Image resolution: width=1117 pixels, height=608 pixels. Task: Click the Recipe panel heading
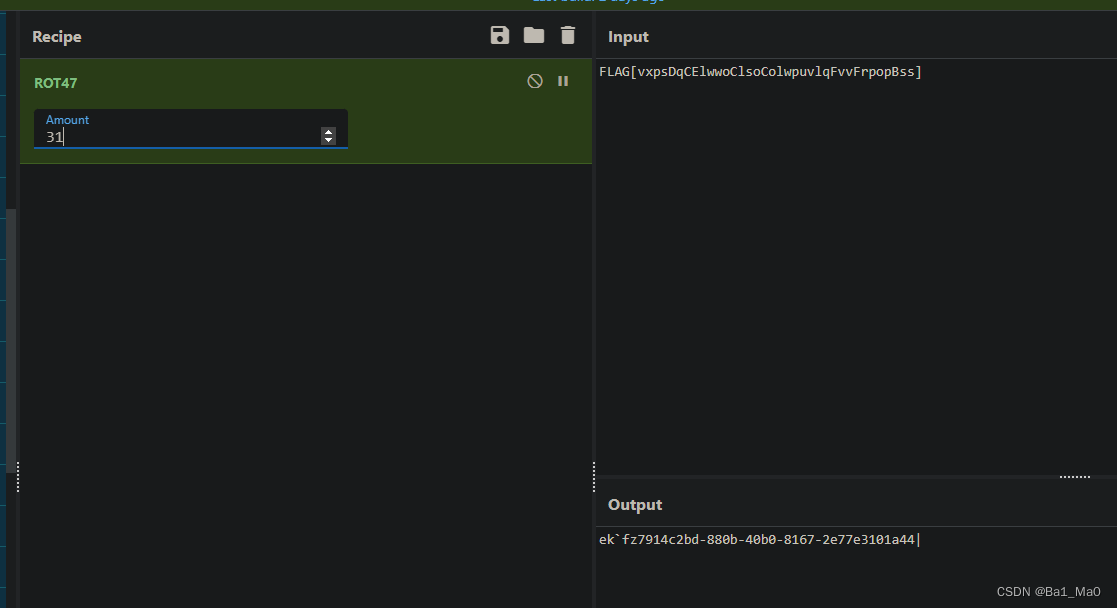[x=57, y=37]
